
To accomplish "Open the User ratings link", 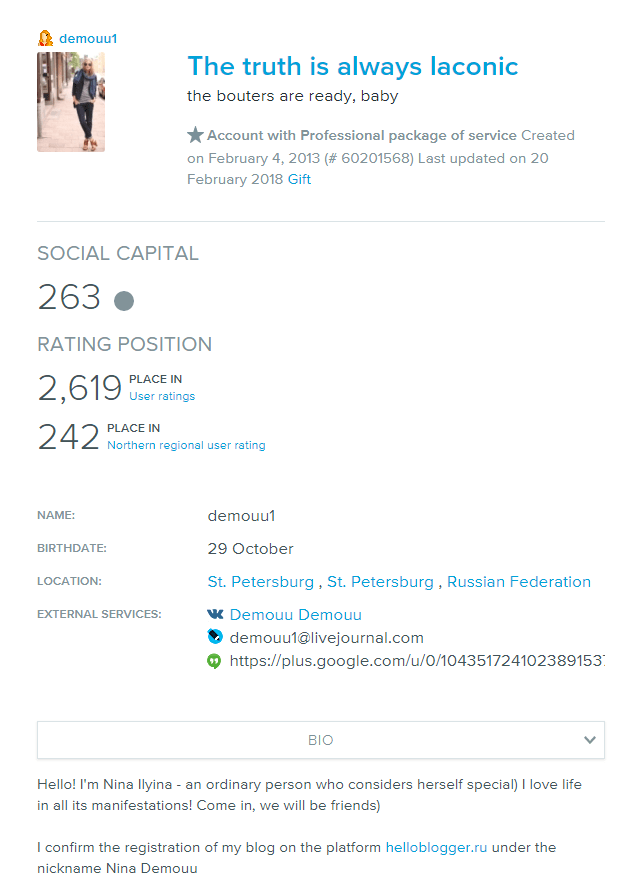I will click(x=162, y=396).
